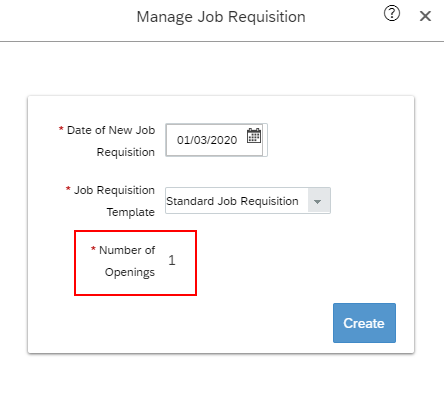Image resolution: width=444 pixels, height=417 pixels.
Task: Click the word Requisition under Date of New Job
Action: coord(126,152)
